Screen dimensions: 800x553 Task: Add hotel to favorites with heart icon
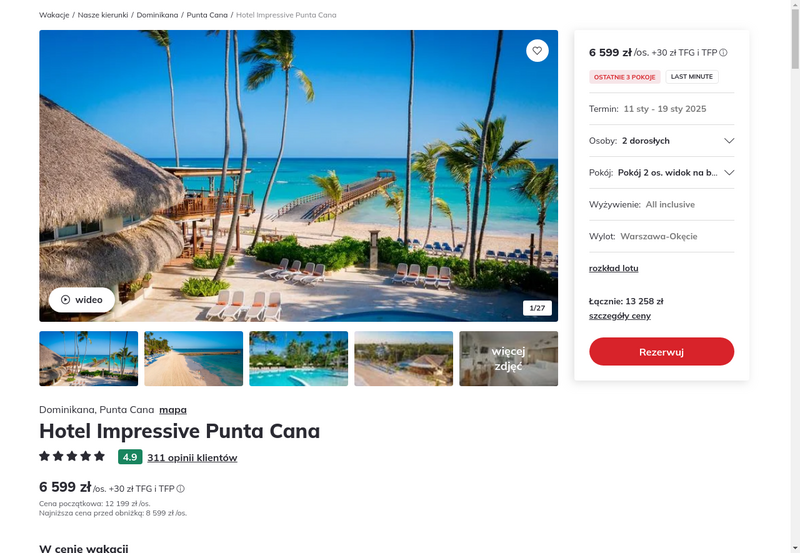537,51
